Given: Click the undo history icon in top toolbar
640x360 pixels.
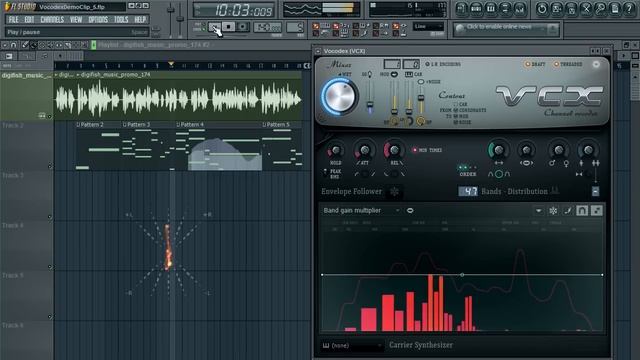Looking at the screenshot, I should click(542, 9).
